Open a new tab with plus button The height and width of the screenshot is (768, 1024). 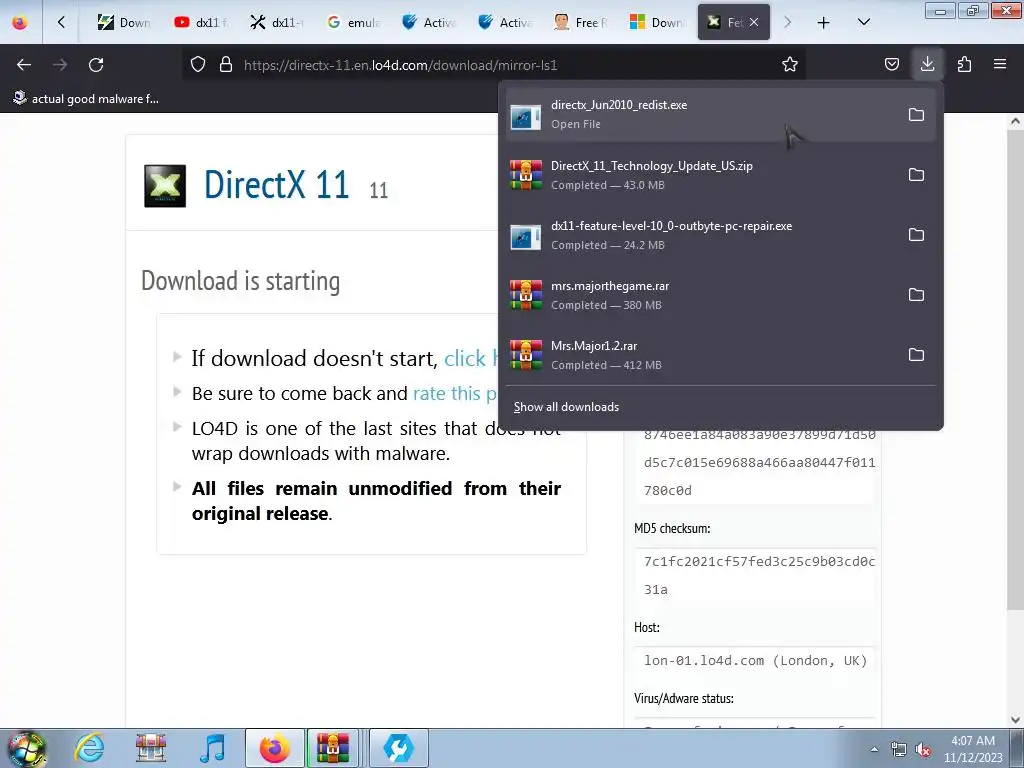(x=824, y=23)
